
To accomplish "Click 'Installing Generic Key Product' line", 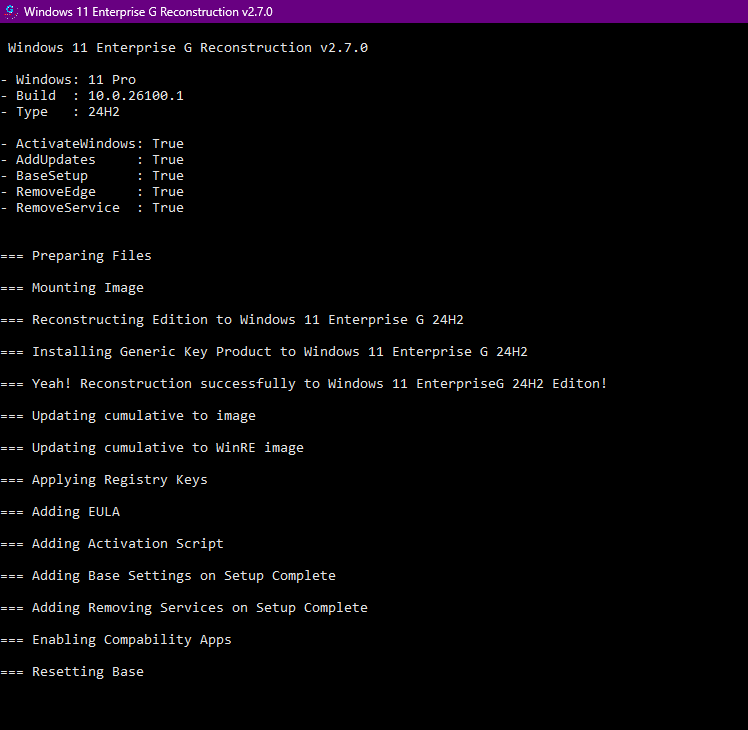I will 264,352.
